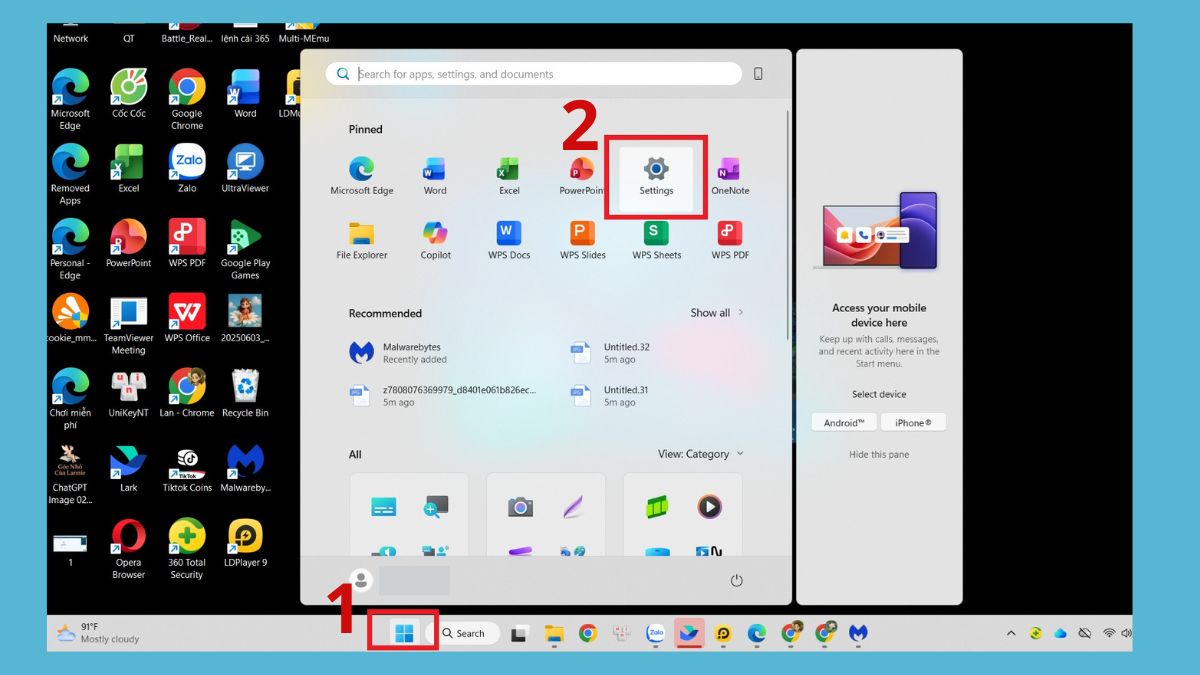Click the taskbar Search box
Screen dimensions: 1200x675
(463, 633)
